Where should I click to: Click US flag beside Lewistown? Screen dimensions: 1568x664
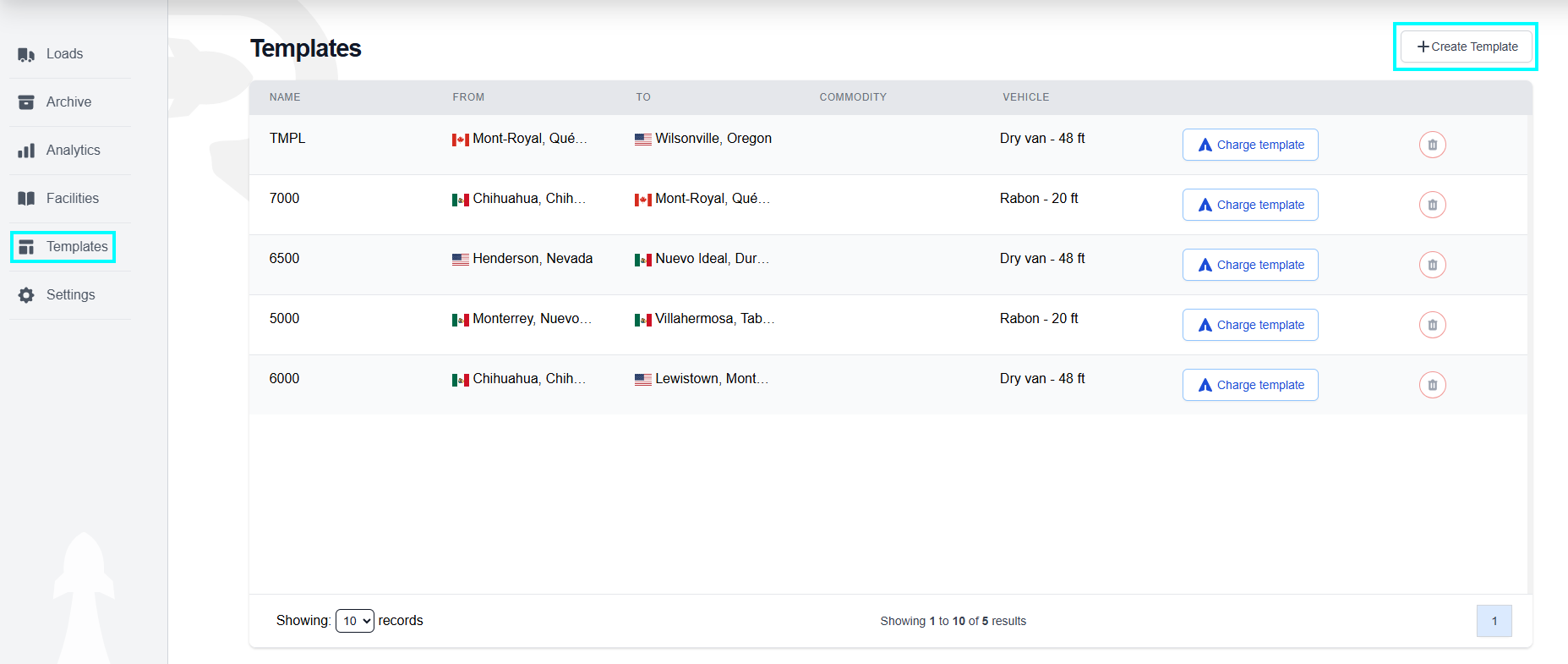coord(643,380)
